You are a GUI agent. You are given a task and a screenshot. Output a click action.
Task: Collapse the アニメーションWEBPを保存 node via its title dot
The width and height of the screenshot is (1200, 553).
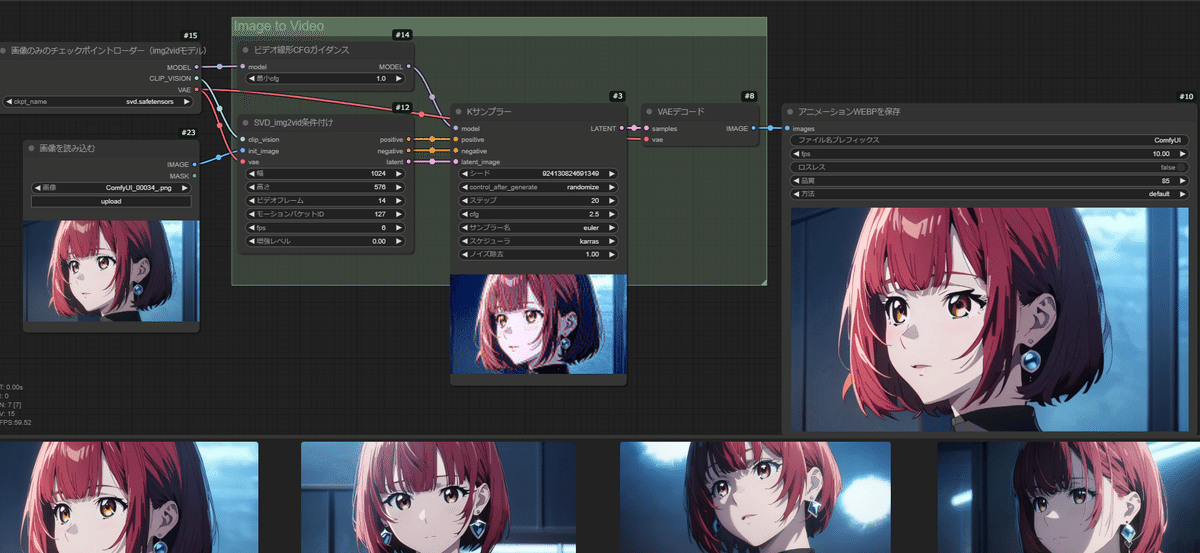click(x=790, y=112)
